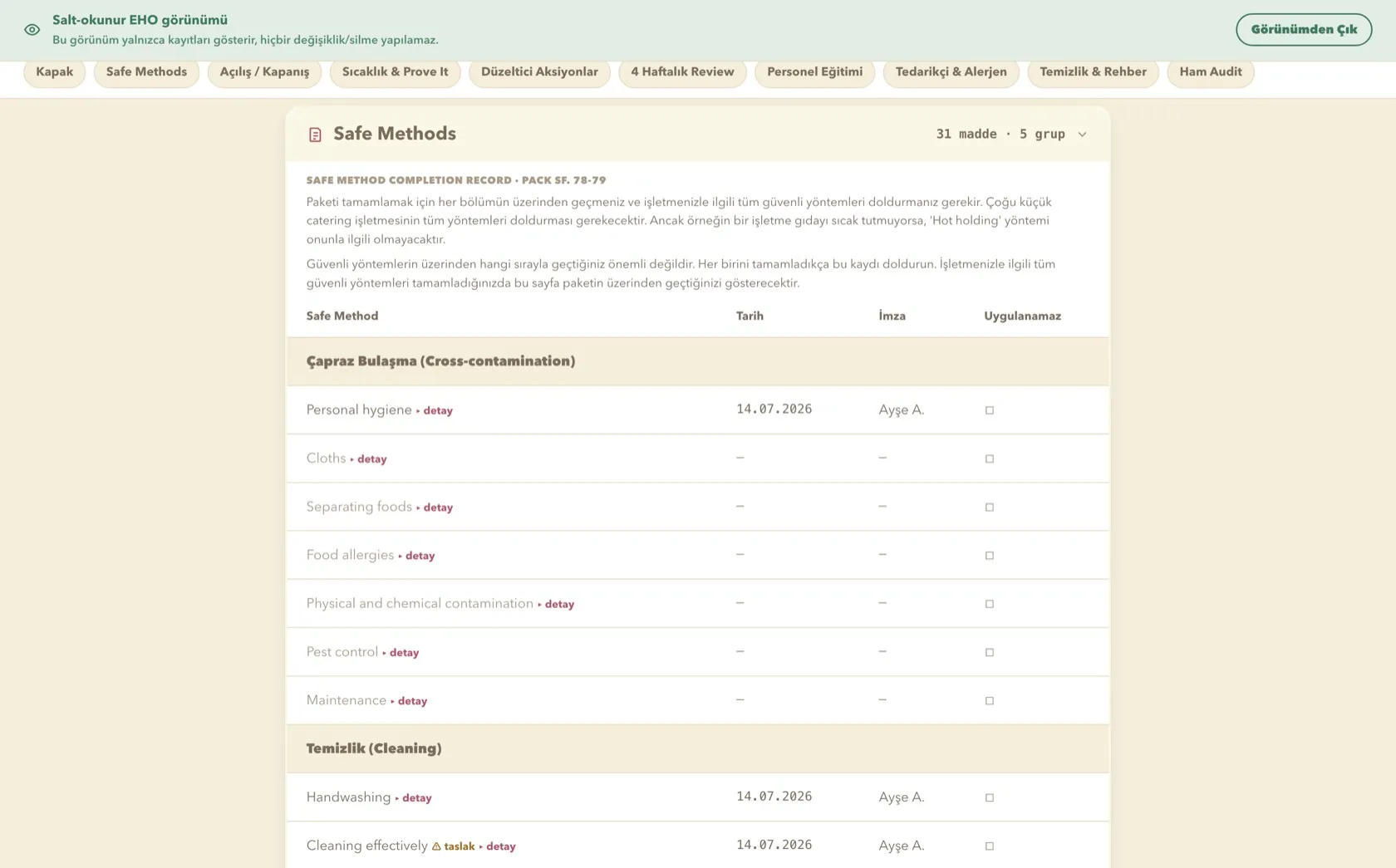Toggle Uygulanamaz checkbox for Maintenance
Screen dimensions: 1396x868
pyautogui.click(x=990, y=701)
